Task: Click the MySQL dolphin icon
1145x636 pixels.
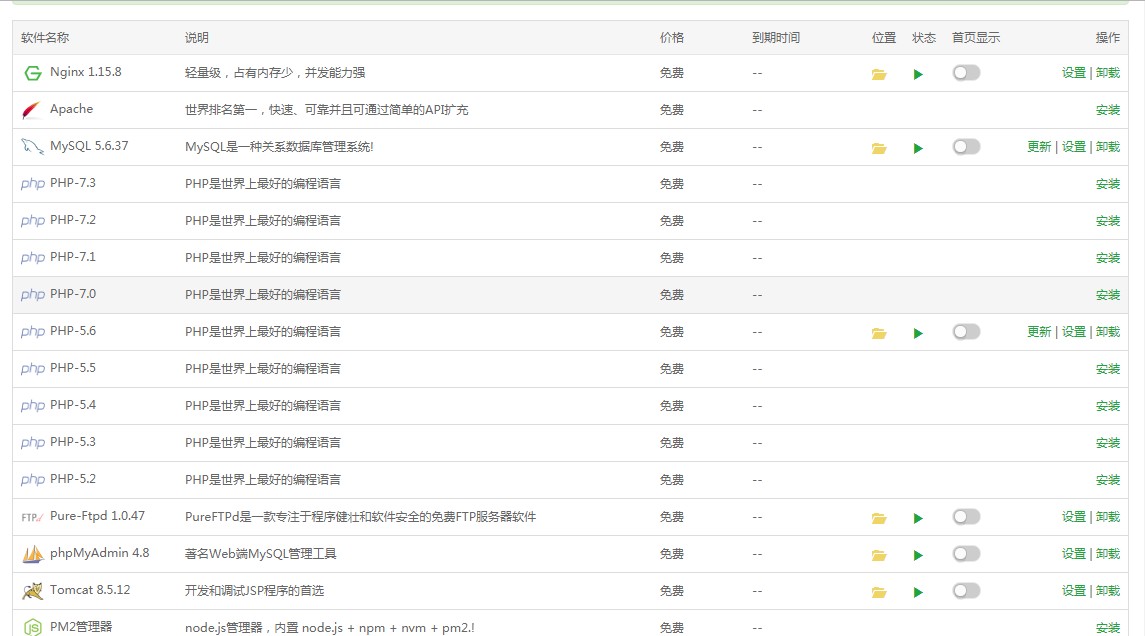Action: [32, 147]
